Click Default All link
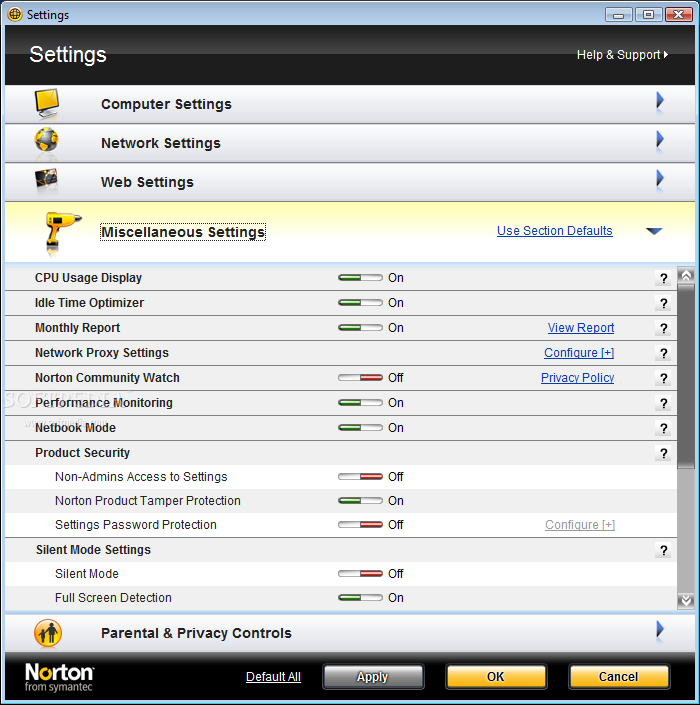 pos(273,677)
